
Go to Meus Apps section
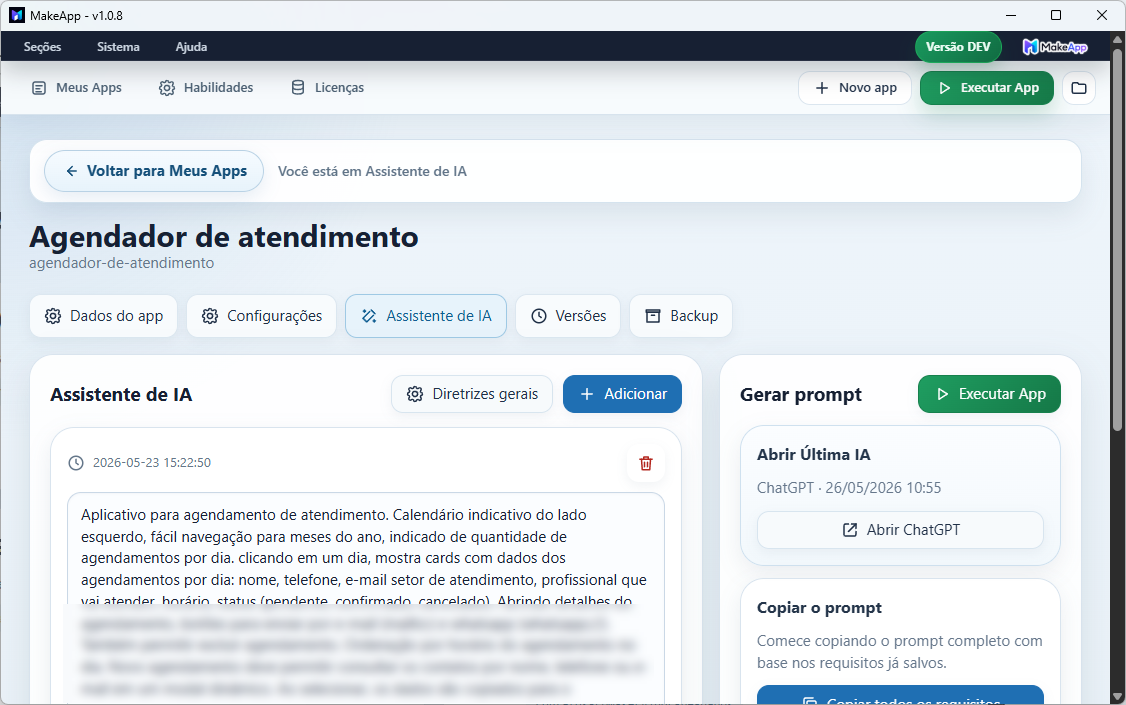[x=77, y=88]
